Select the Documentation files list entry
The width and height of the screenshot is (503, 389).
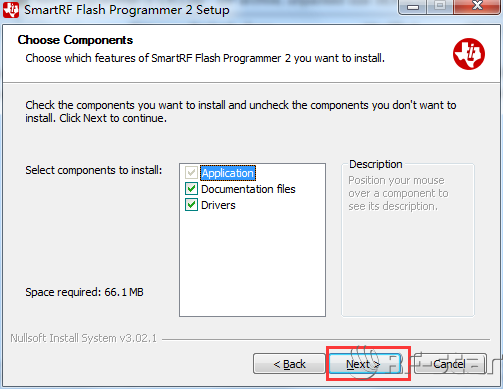tap(248, 189)
